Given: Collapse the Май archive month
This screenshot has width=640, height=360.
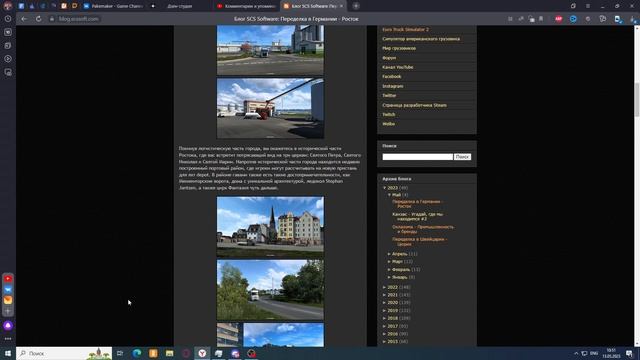Looking at the screenshot, I should [389, 195].
